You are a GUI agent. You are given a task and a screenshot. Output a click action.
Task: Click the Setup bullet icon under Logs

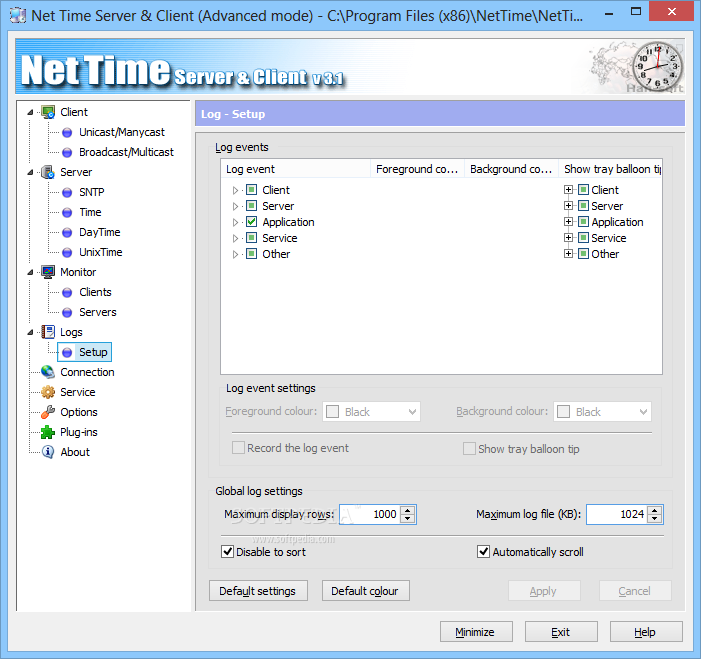[x=67, y=352]
